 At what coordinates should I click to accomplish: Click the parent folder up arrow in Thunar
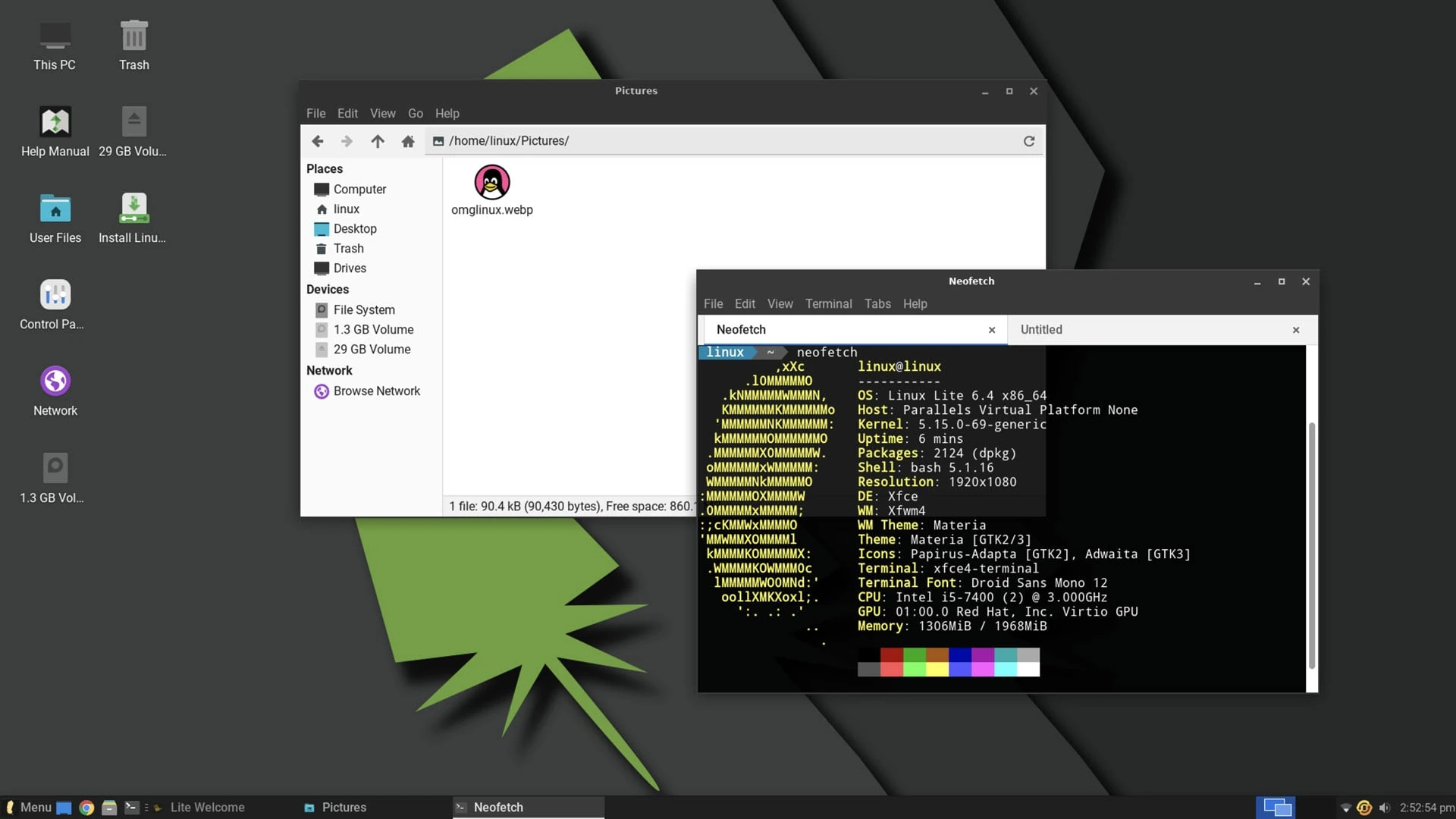click(x=378, y=140)
